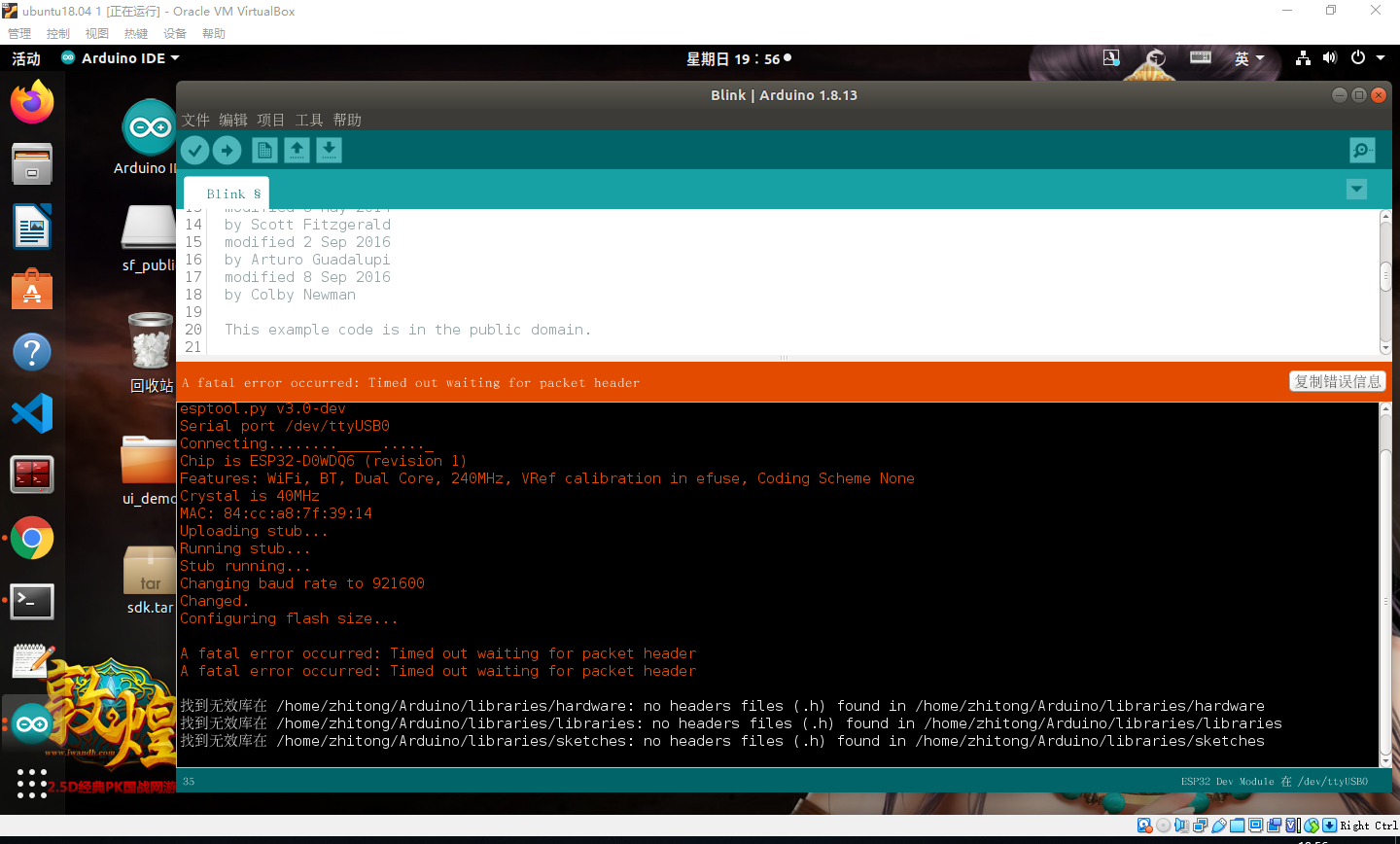Click the 'Crystal is 40MHz' console line
Image resolution: width=1400 pixels, height=844 pixels.
click(x=250, y=496)
